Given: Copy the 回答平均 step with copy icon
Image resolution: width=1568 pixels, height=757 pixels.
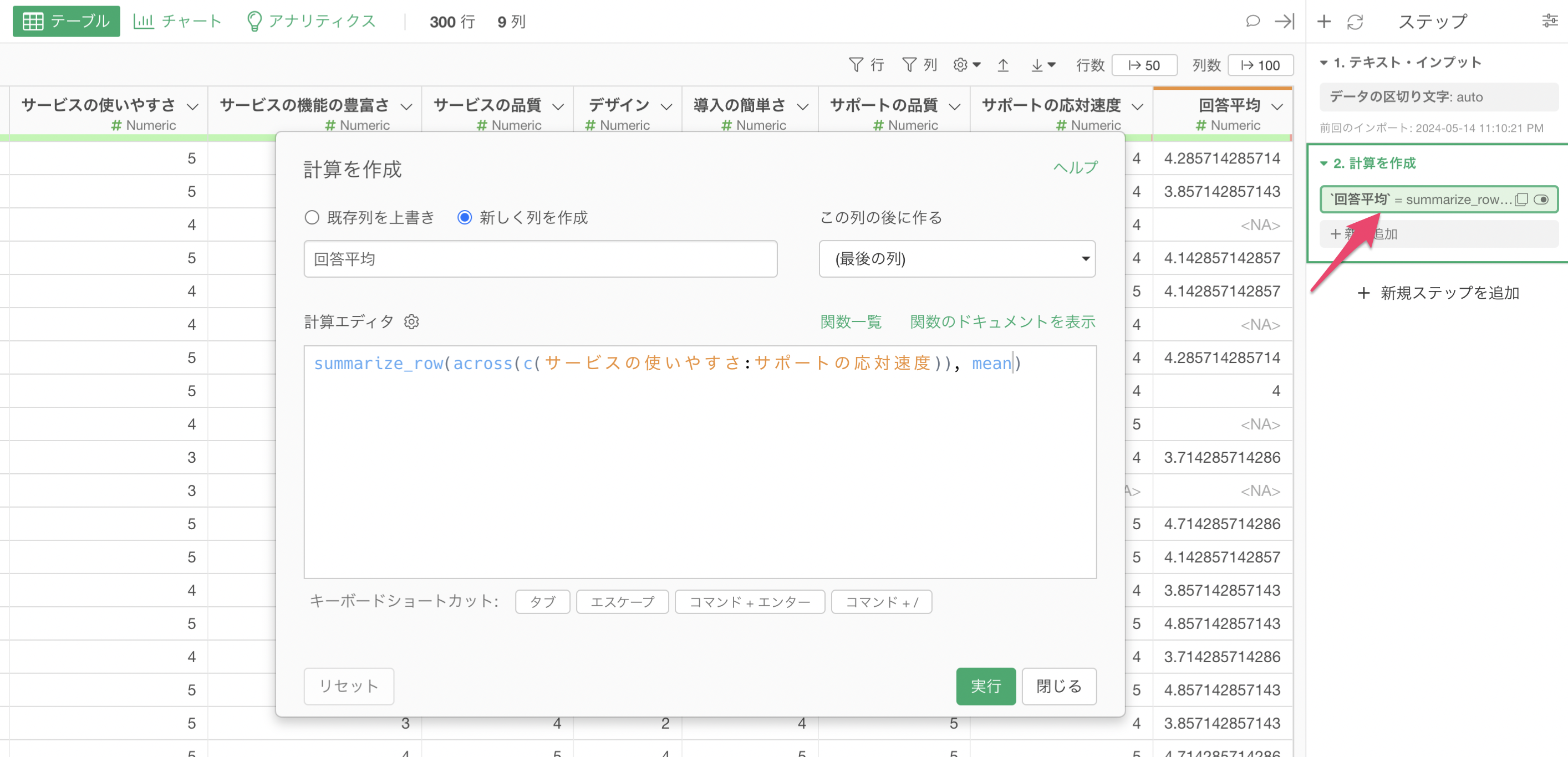Looking at the screenshot, I should click(1520, 199).
